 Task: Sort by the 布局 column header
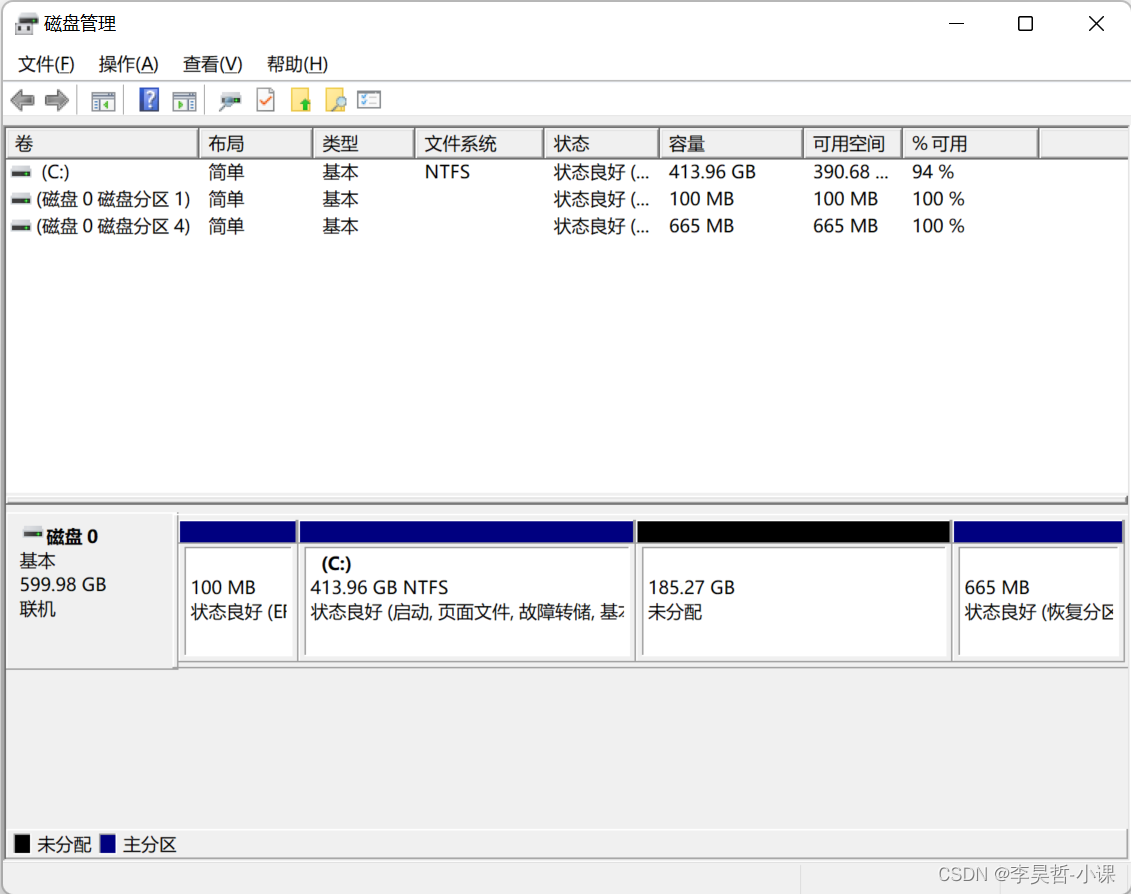[256, 144]
